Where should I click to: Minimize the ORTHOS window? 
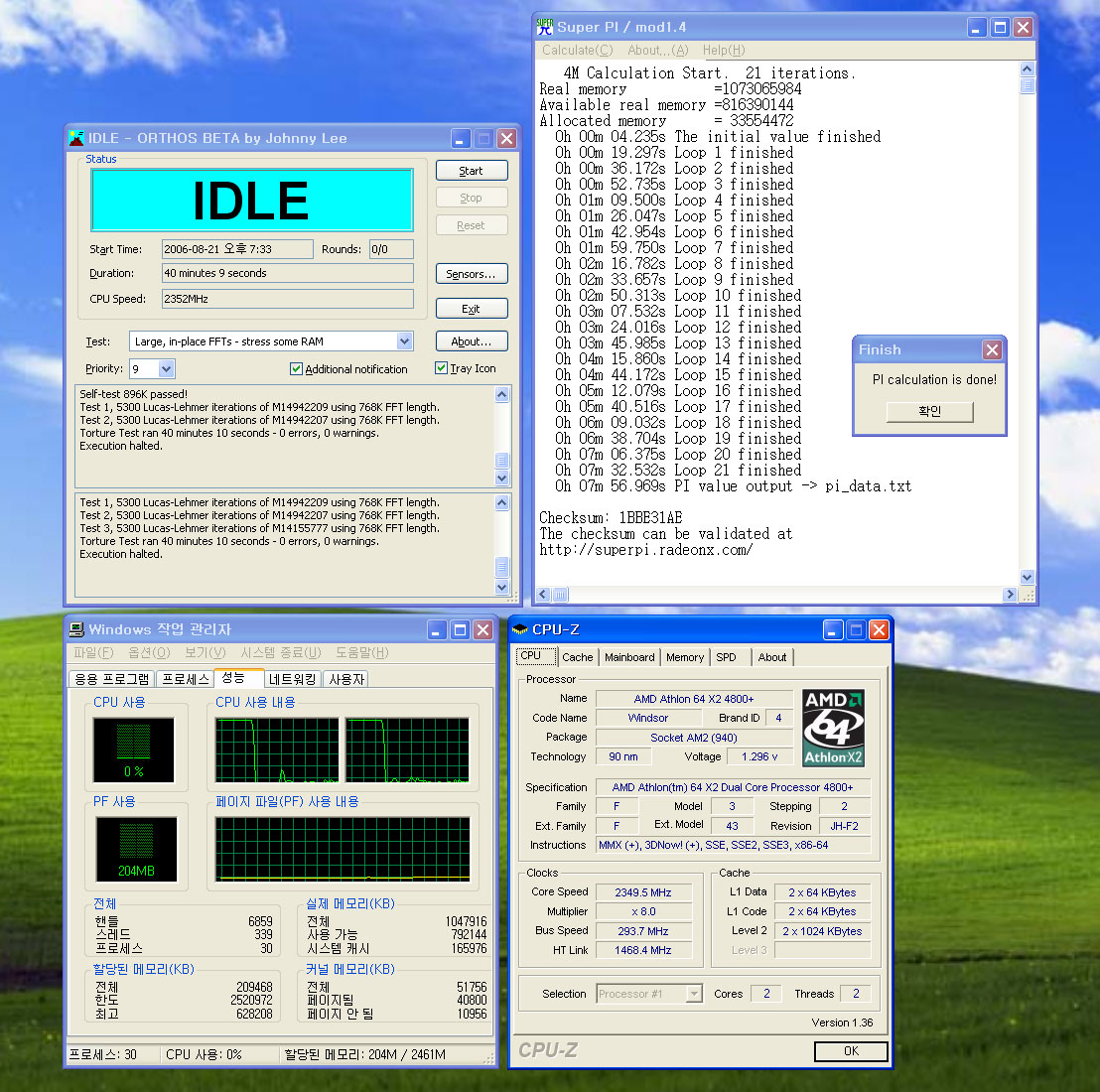click(x=461, y=138)
